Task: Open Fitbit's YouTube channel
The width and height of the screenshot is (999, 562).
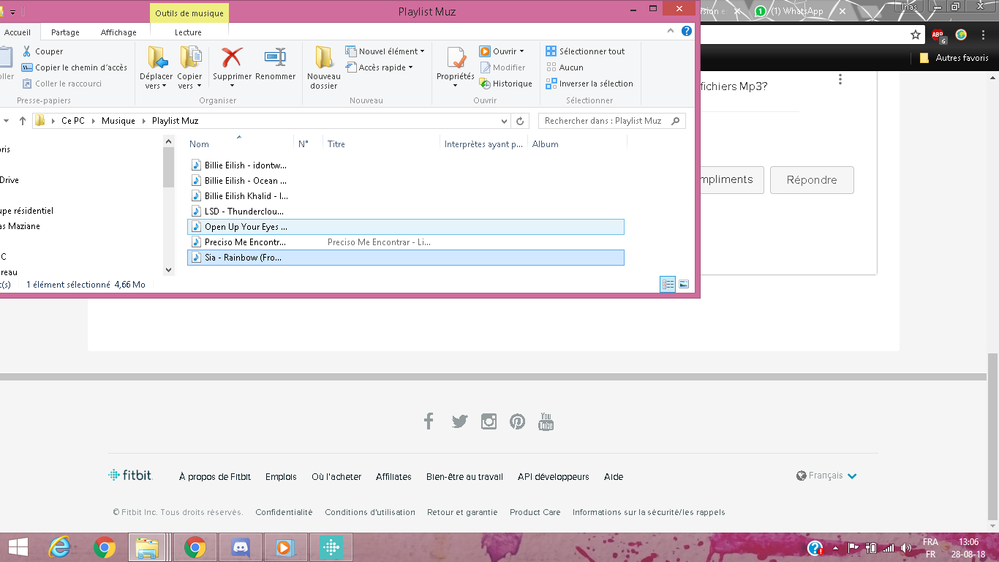Action: tap(546, 421)
